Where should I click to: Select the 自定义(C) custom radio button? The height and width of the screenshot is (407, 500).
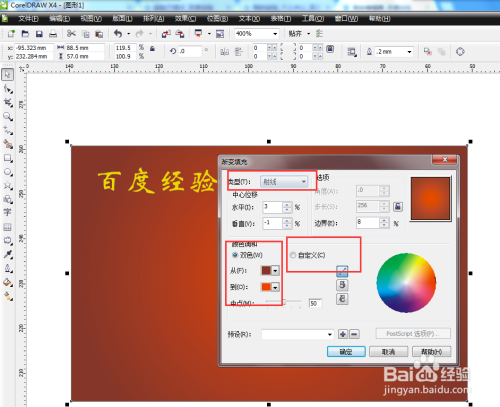point(293,255)
